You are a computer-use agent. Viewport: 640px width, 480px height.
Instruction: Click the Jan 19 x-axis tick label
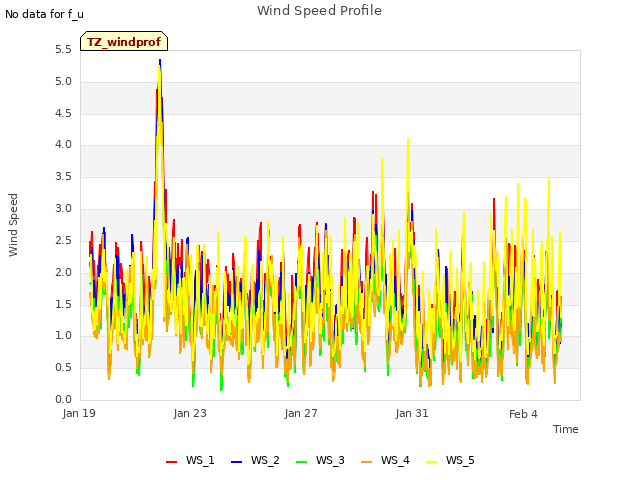pos(79,413)
